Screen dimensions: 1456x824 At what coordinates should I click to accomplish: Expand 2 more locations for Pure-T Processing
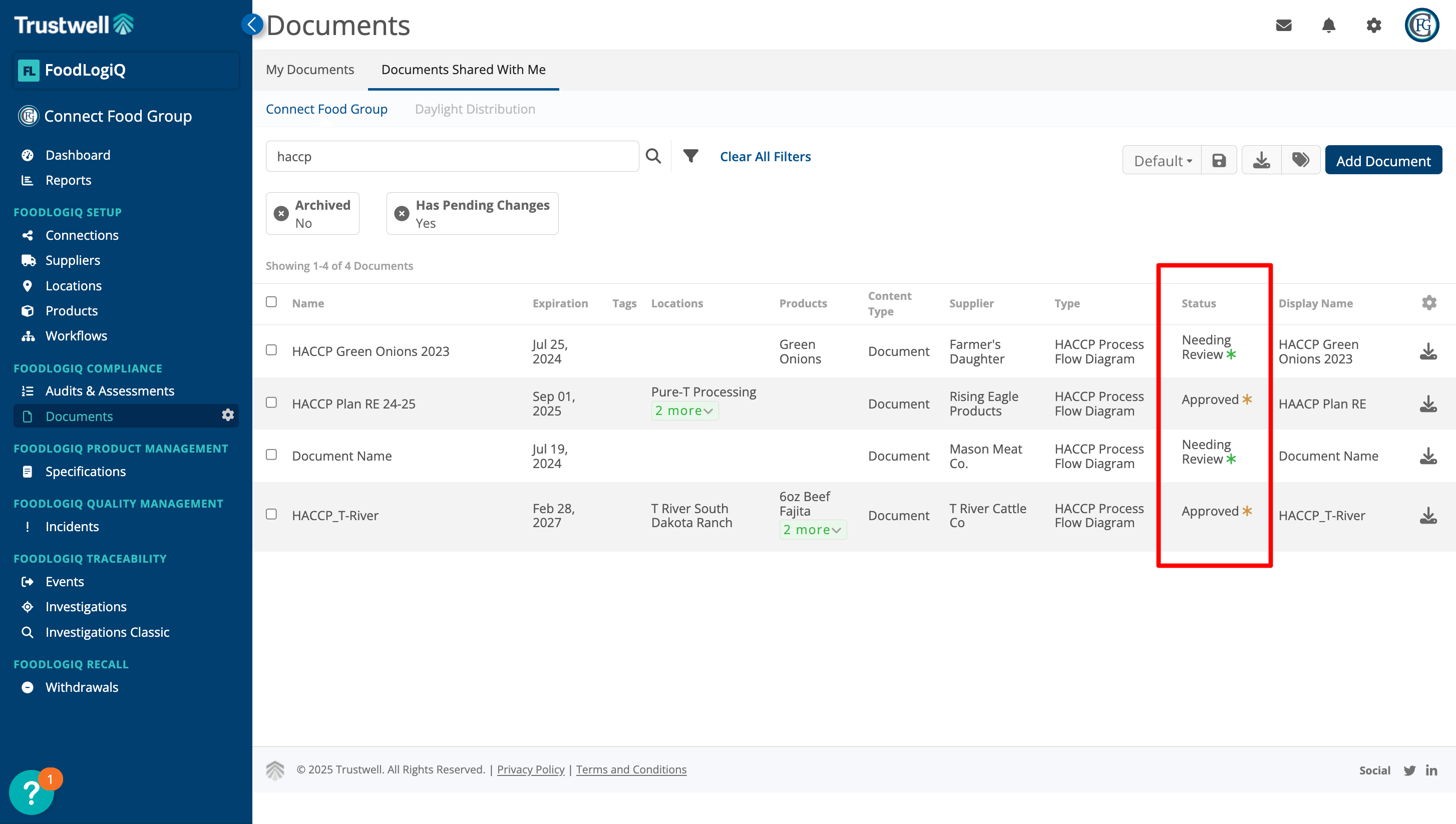pos(684,411)
